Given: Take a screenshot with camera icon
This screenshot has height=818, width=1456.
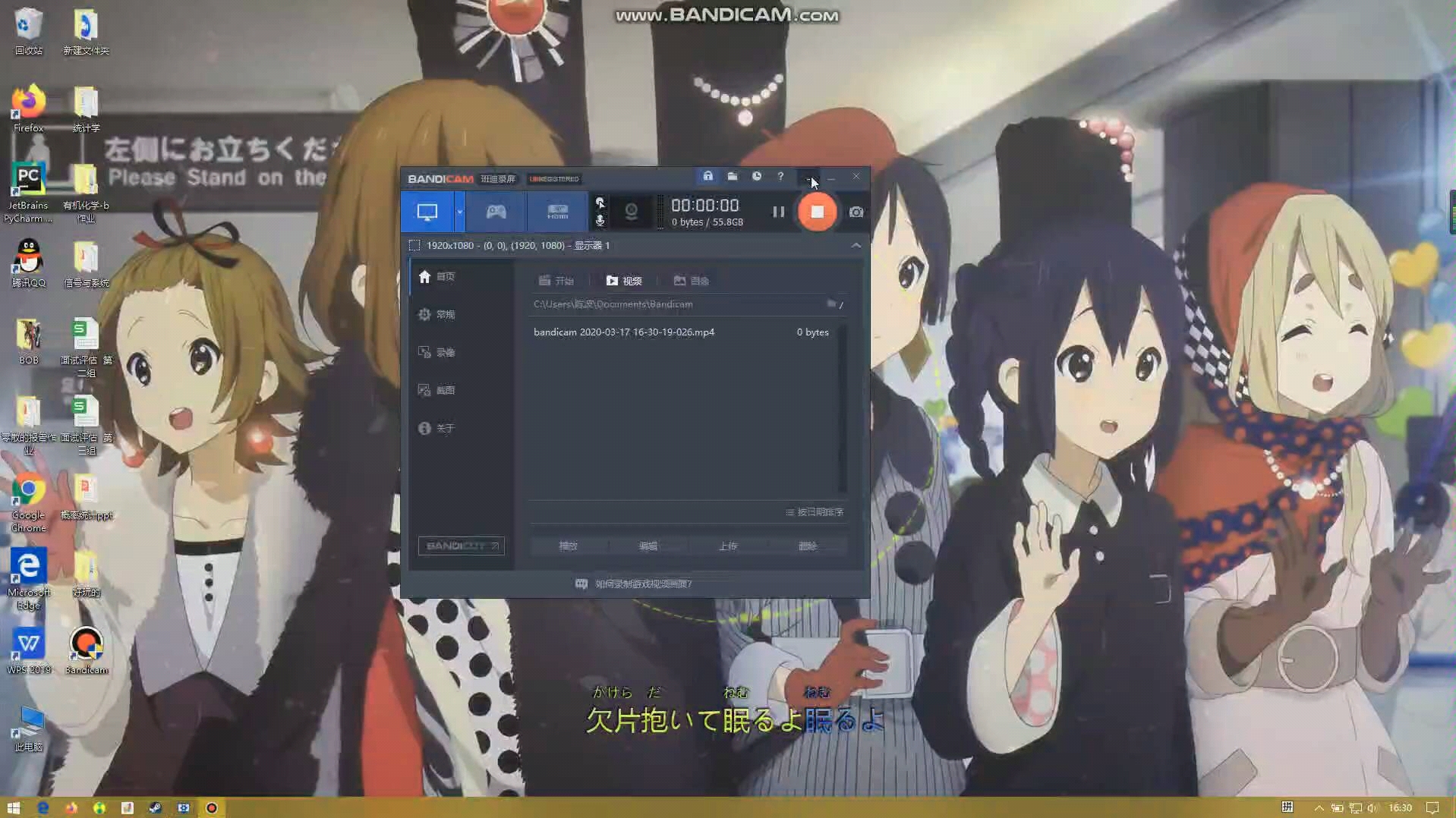Looking at the screenshot, I should point(856,212).
